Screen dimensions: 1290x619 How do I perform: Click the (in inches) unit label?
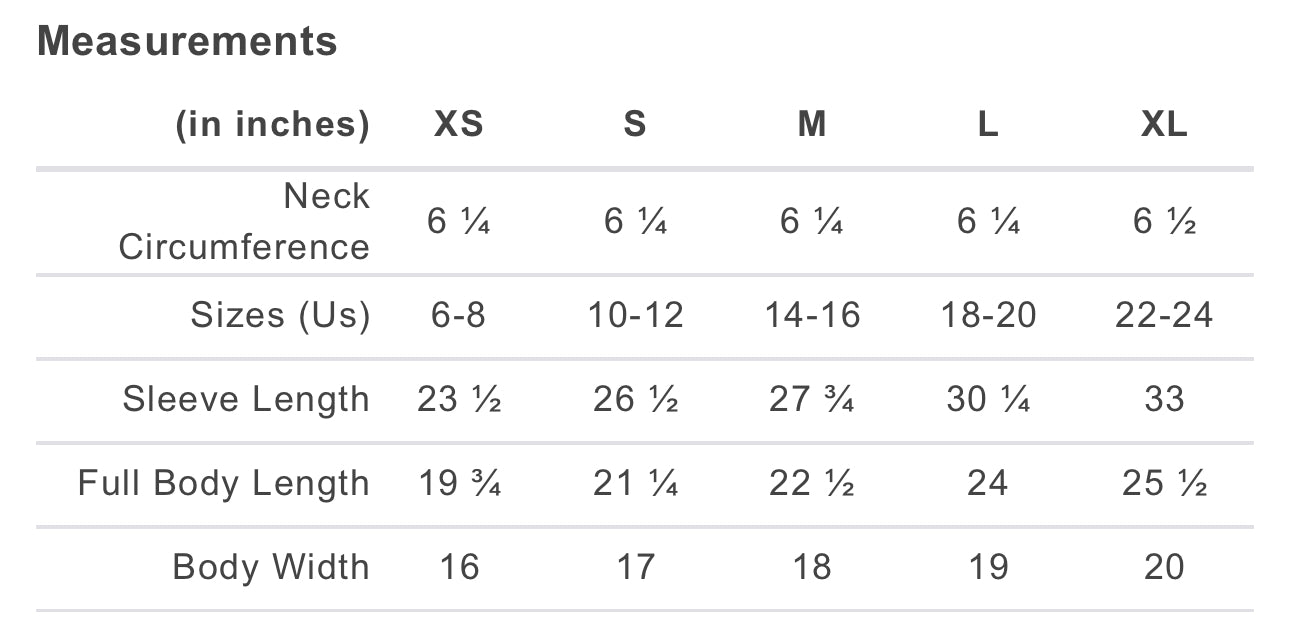272,124
